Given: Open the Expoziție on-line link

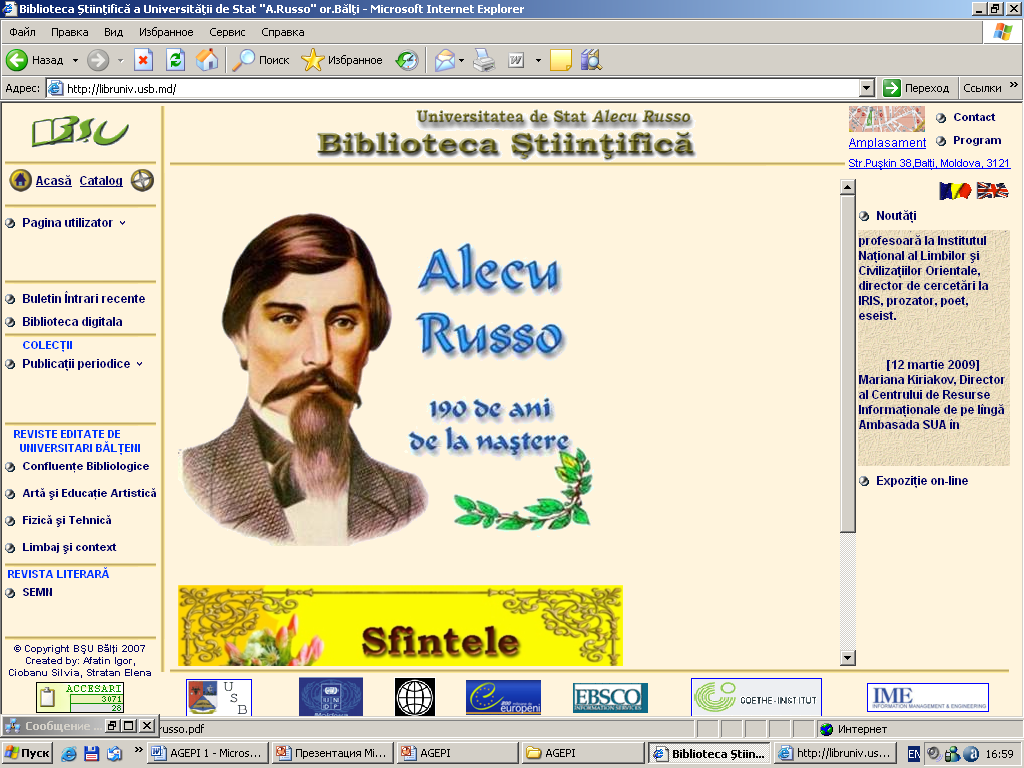Looking at the screenshot, I should [921, 481].
